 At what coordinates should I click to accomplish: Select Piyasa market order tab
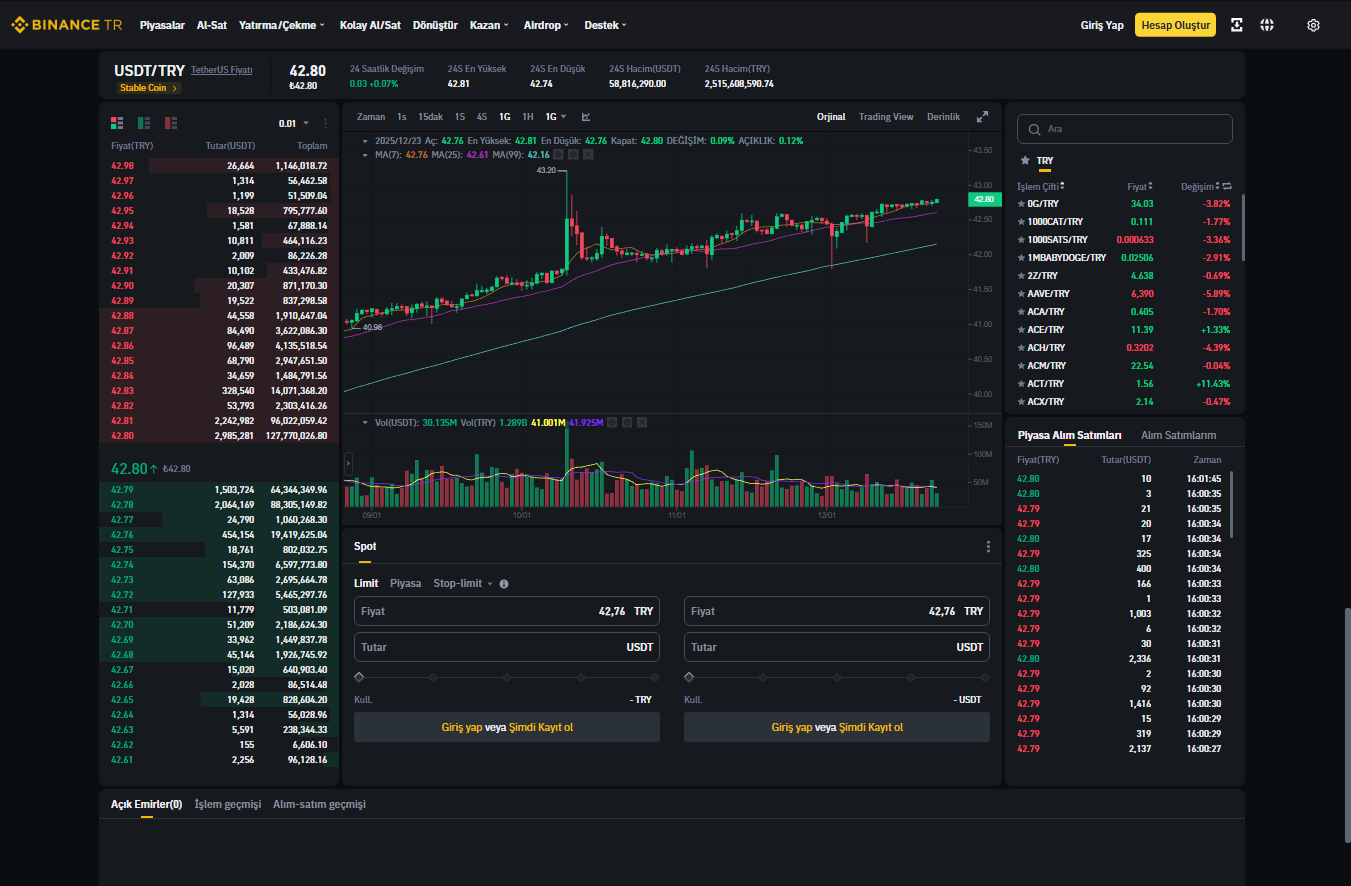point(406,584)
